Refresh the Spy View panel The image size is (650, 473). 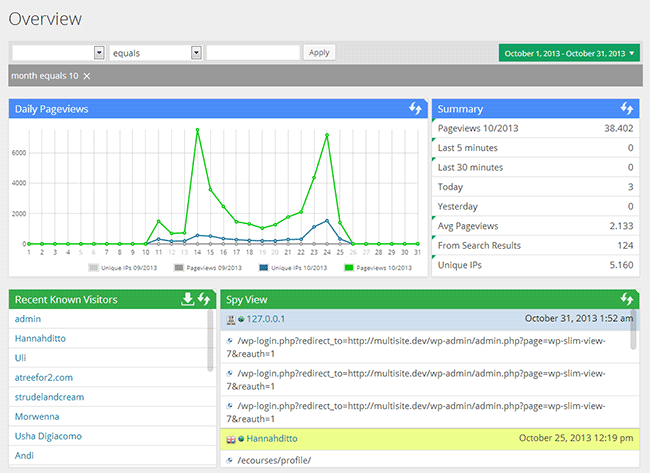pos(627,299)
